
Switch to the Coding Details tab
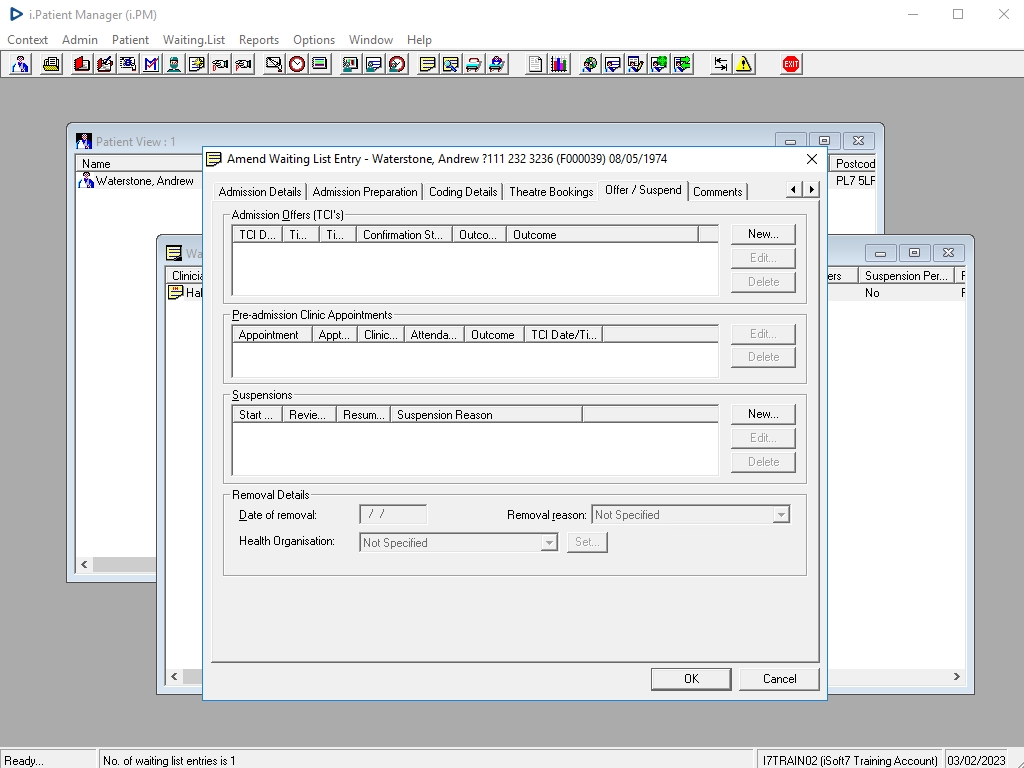[462, 192]
